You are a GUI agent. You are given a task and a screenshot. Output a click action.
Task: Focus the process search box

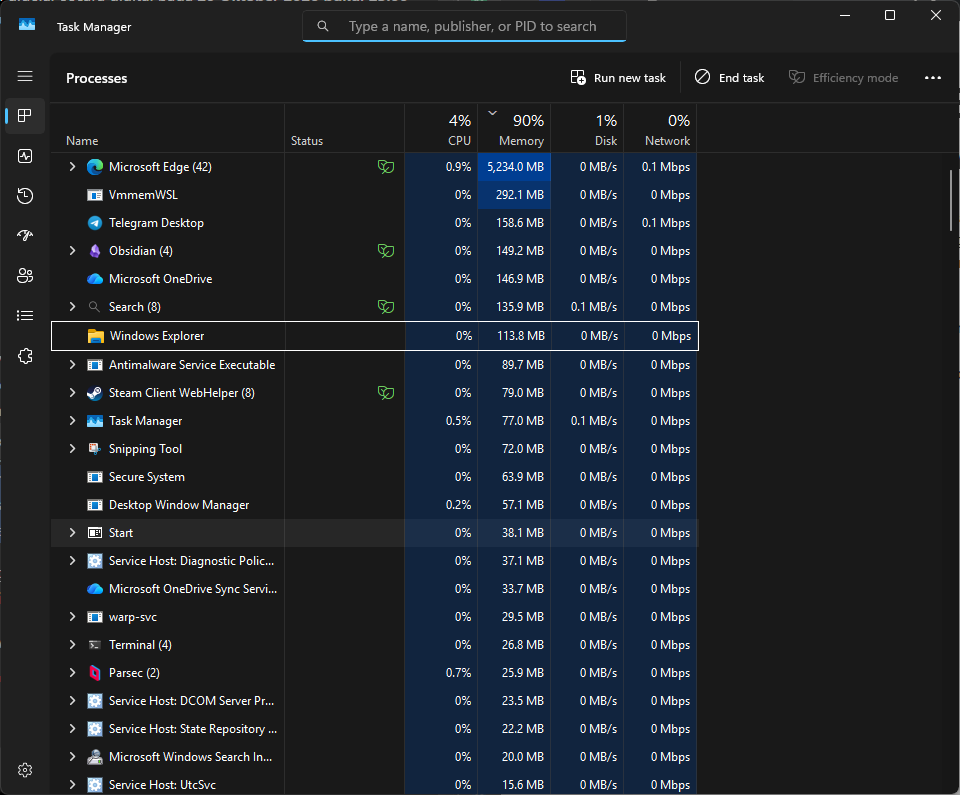464,26
